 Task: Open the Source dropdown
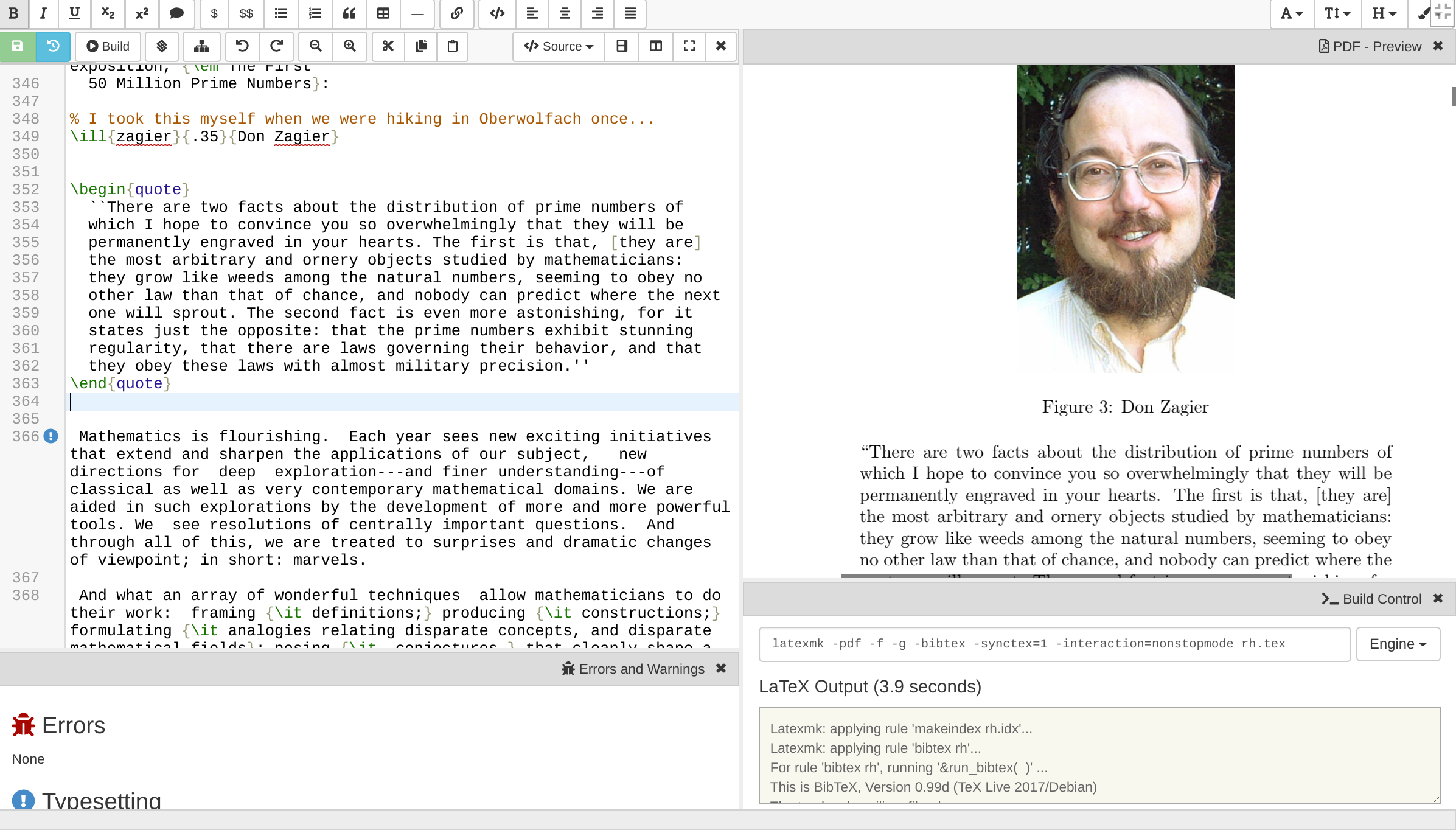click(x=559, y=46)
